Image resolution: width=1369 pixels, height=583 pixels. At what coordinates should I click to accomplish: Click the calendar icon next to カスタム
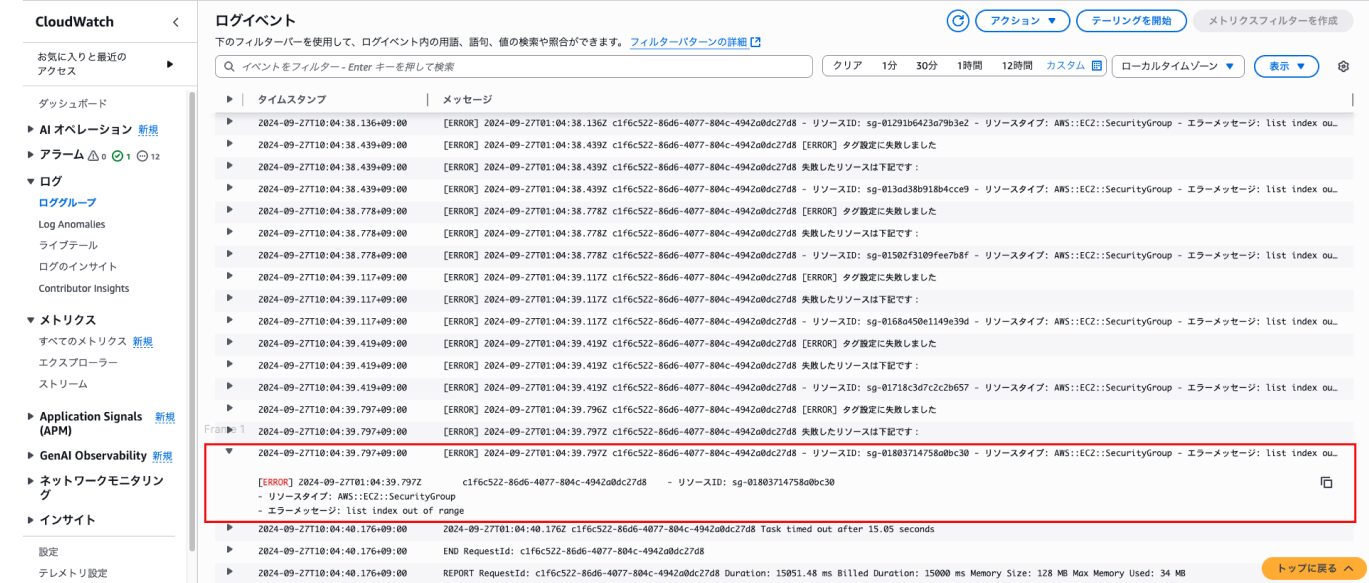(x=1096, y=66)
